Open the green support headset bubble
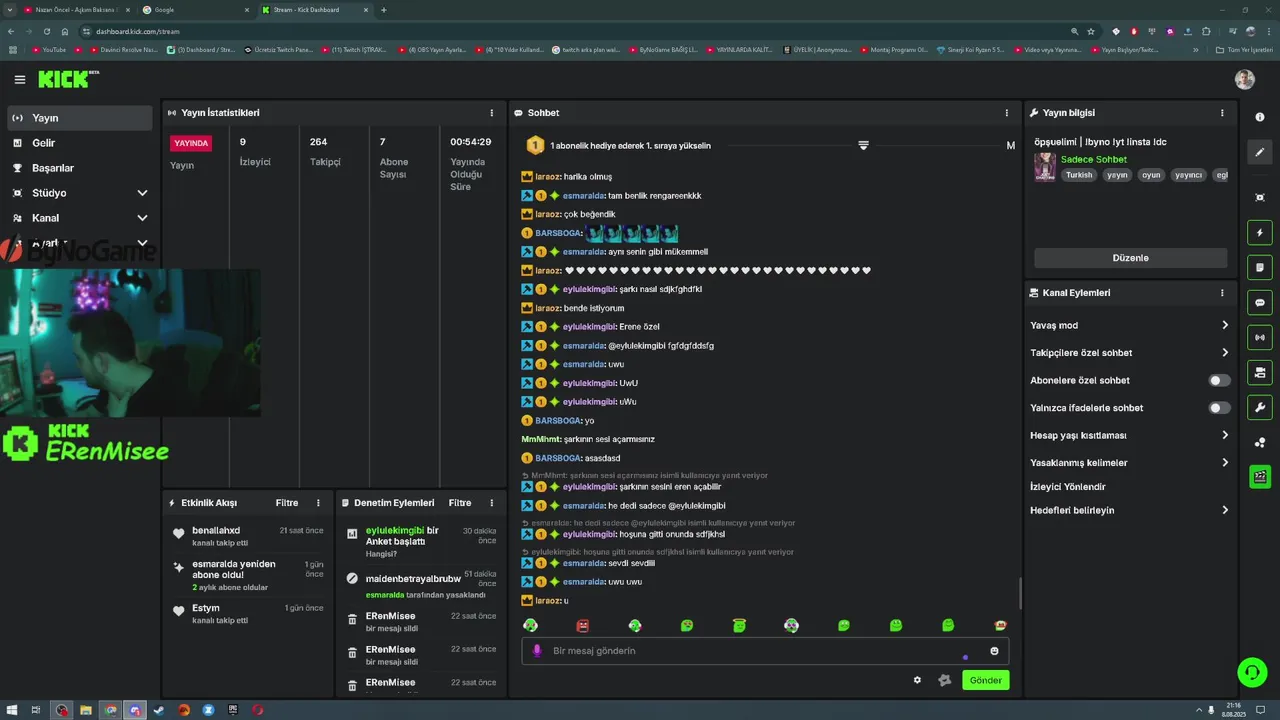The width and height of the screenshot is (1280, 720). (x=1252, y=673)
